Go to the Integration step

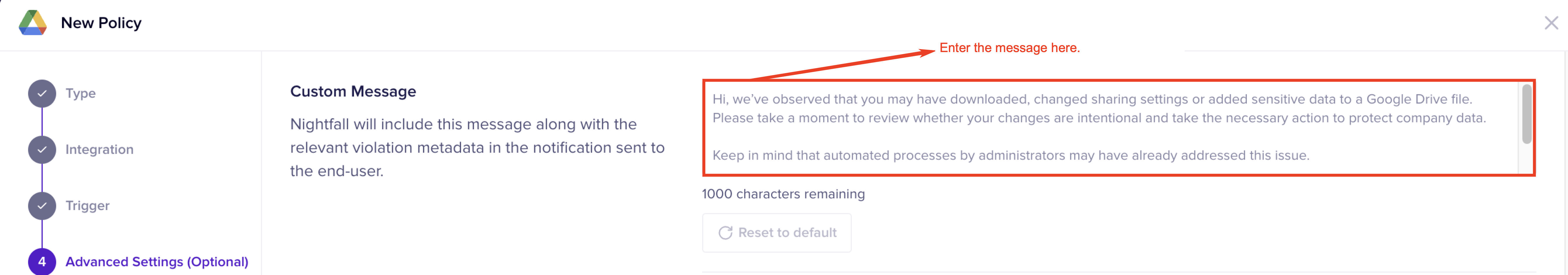pos(99,150)
